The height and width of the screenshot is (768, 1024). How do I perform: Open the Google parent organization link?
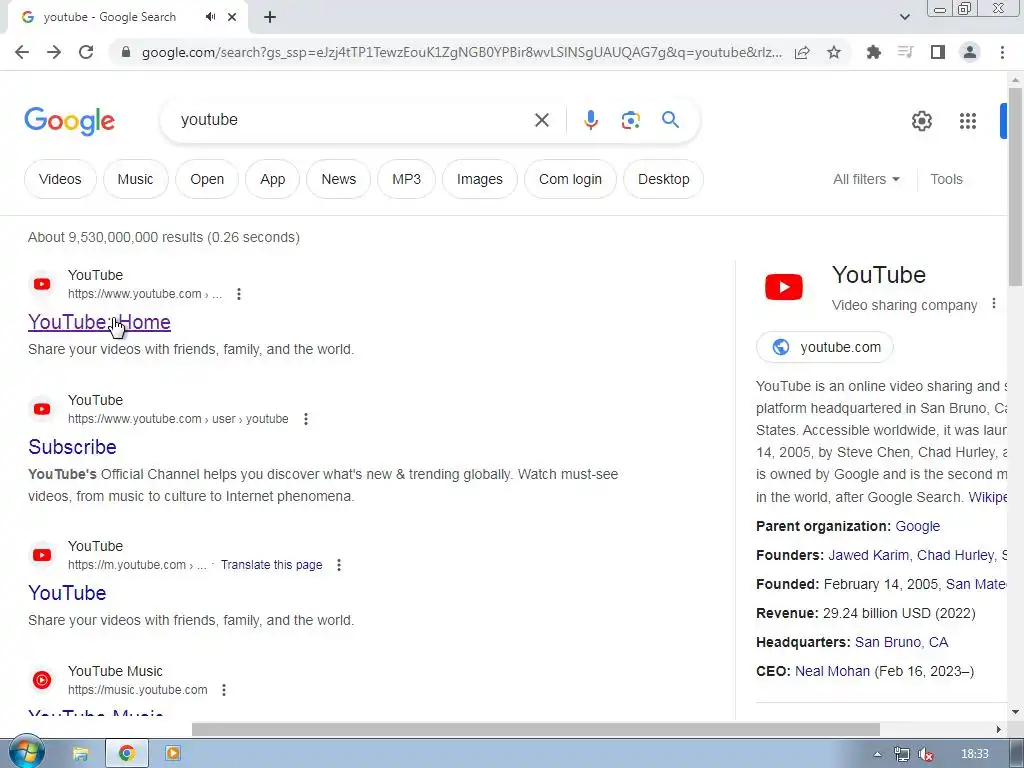pos(917,526)
